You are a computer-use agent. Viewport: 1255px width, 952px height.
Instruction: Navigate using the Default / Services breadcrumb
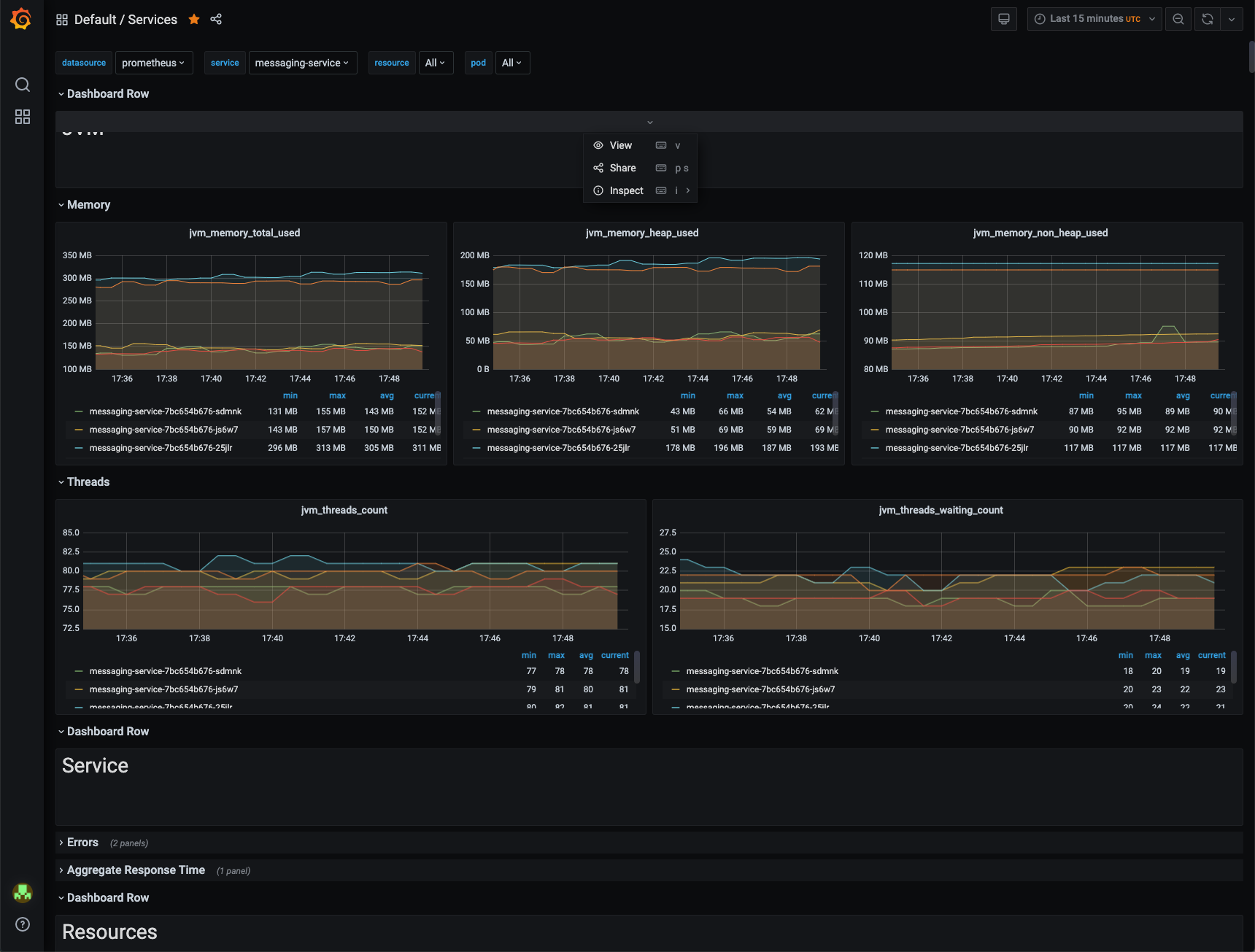tap(125, 19)
